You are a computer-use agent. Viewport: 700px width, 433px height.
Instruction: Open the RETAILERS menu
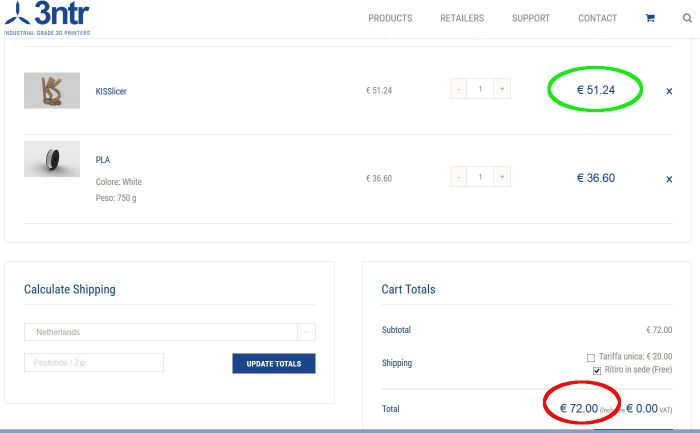(x=462, y=18)
